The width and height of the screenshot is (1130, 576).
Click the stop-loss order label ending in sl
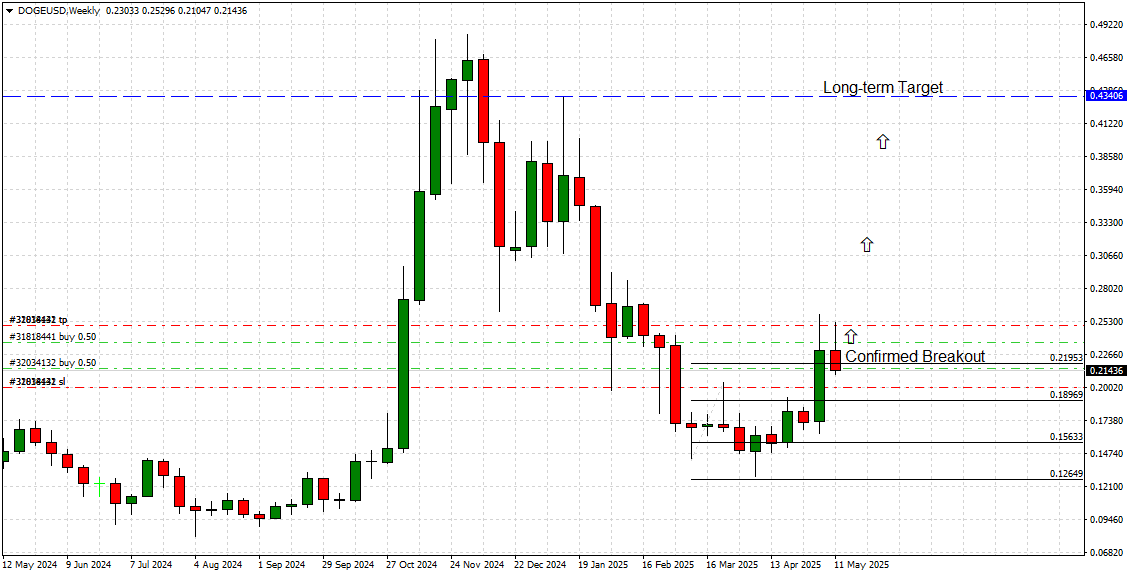37,381
